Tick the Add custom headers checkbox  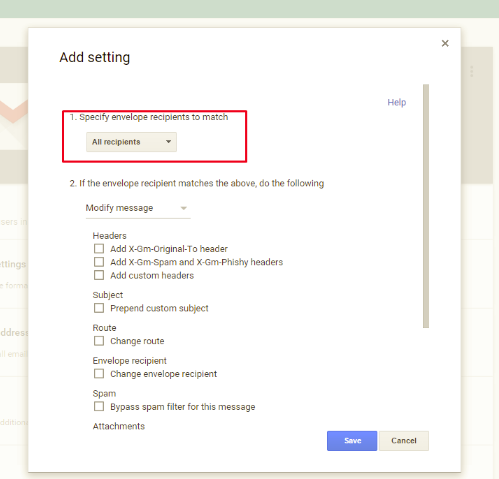(x=99, y=275)
